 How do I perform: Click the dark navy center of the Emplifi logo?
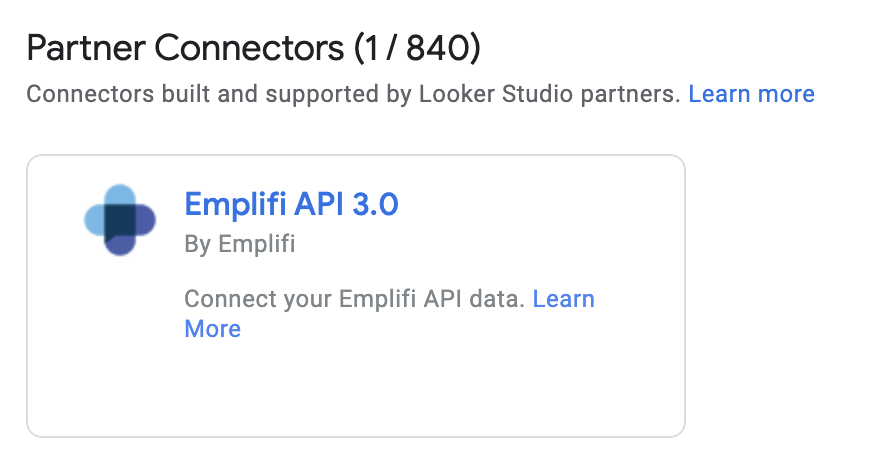point(120,220)
